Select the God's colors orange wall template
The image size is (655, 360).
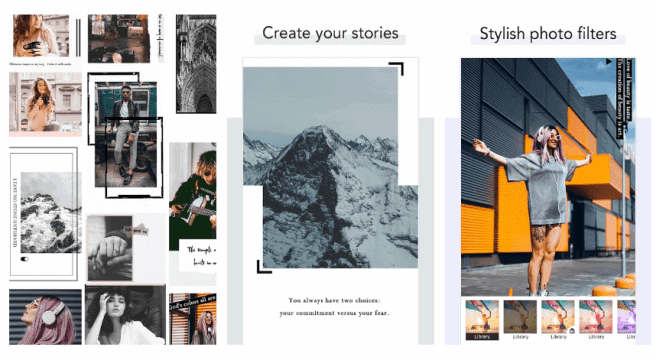click(x=193, y=319)
